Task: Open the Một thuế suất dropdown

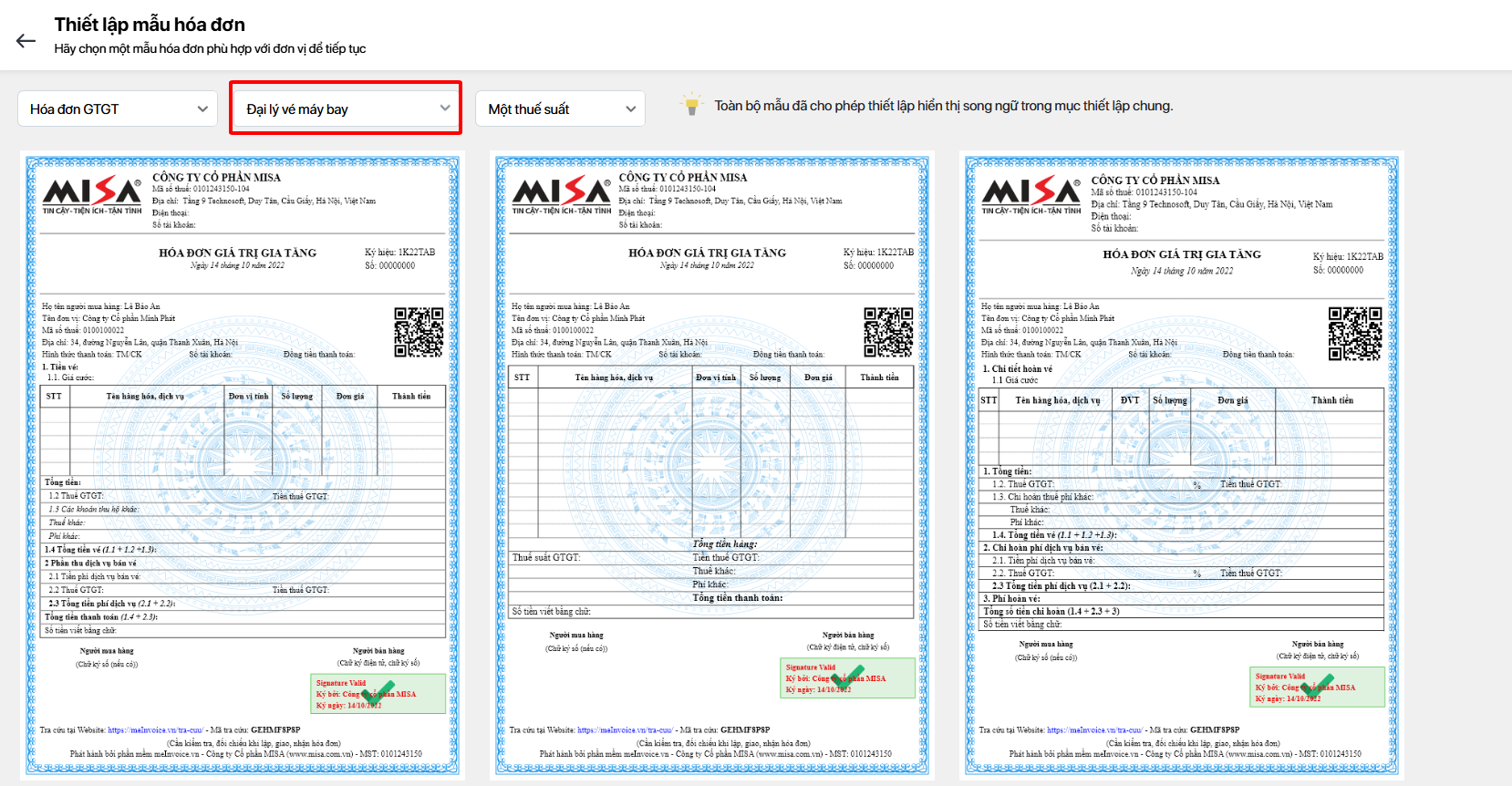Action: [560, 109]
